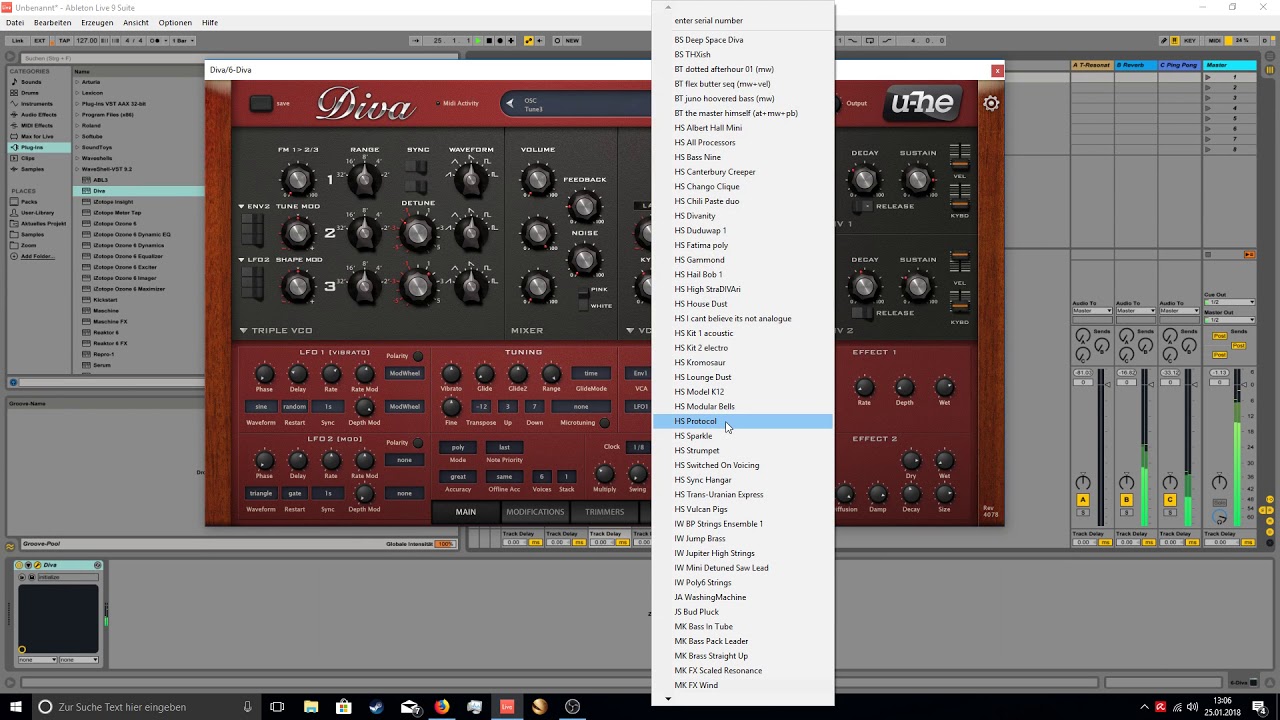The image size is (1280, 720).
Task: Toggle the computer MIDI keyboard button
Action: click(x=1175, y=40)
